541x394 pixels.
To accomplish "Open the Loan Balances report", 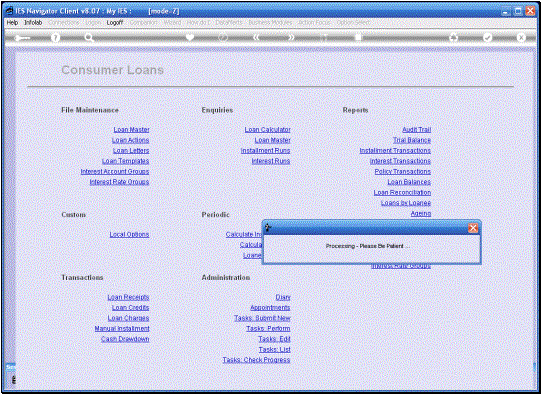I will pyautogui.click(x=409, y=182).
